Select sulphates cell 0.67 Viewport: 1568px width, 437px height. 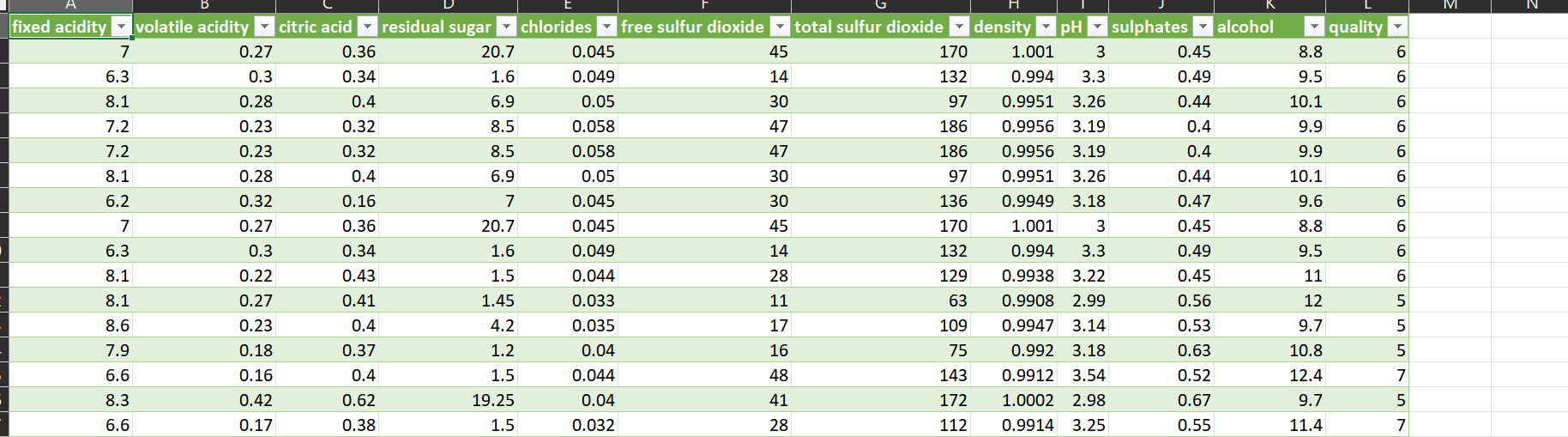1161,400
